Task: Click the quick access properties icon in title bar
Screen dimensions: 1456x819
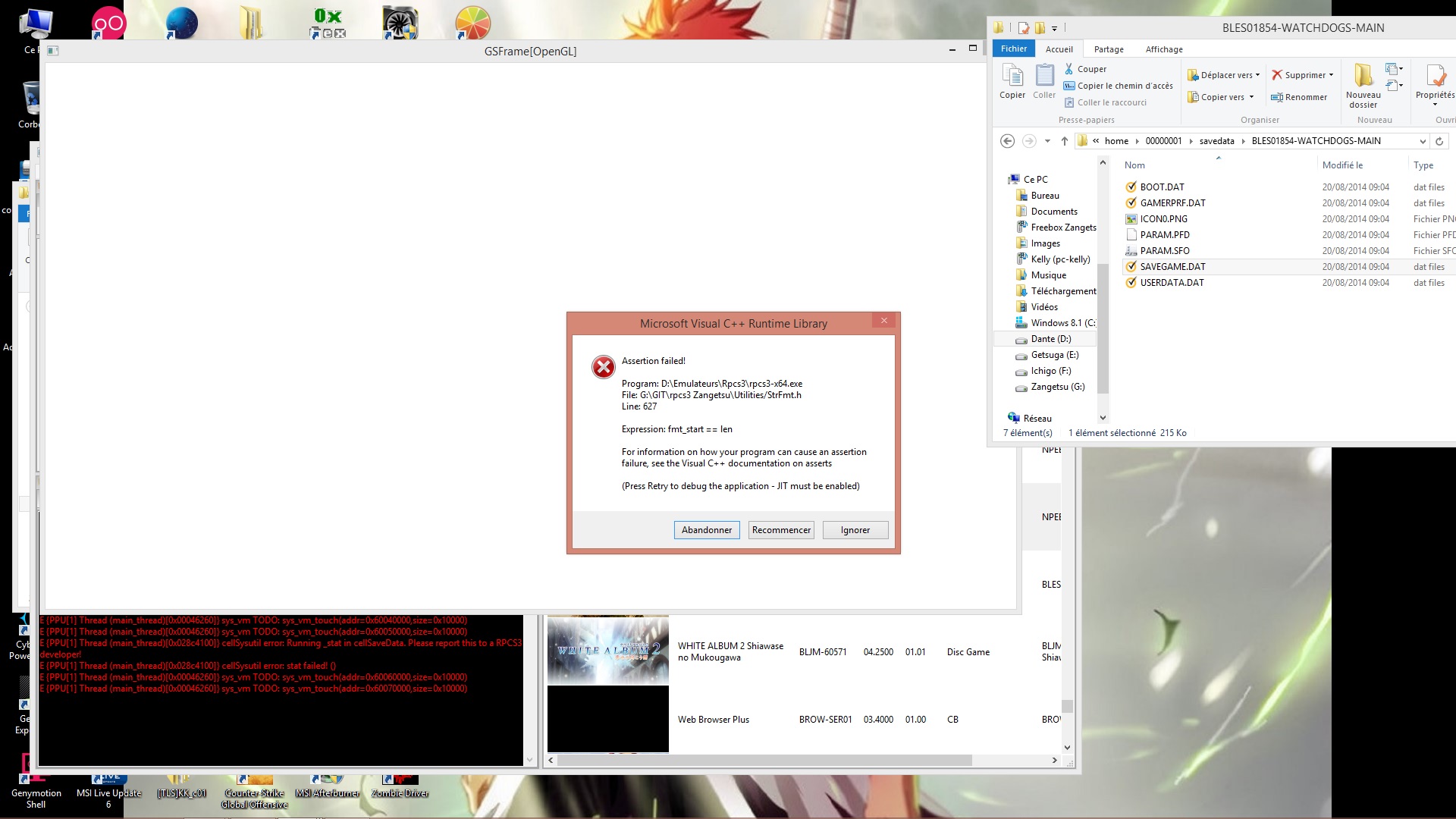Action: click(1023, 28)
